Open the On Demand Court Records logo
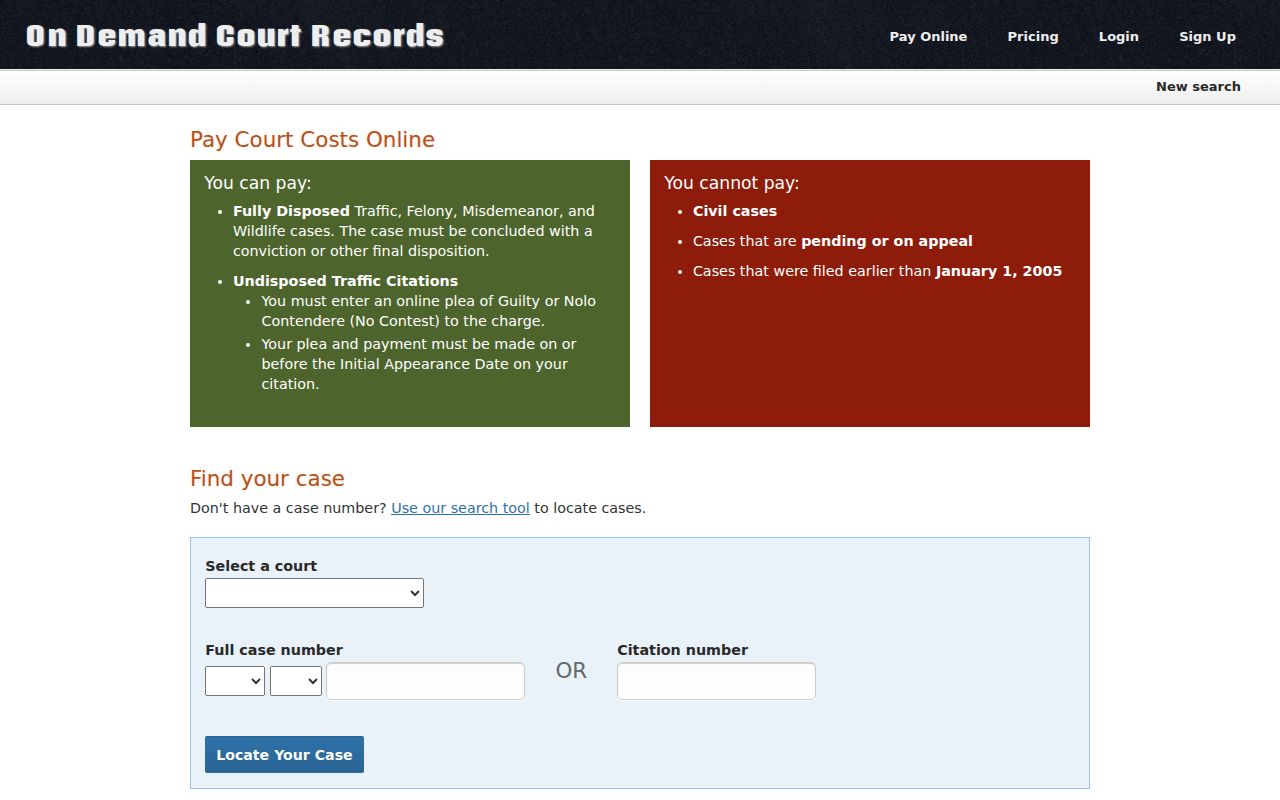Screen dimensions: 1280x800 235,36
